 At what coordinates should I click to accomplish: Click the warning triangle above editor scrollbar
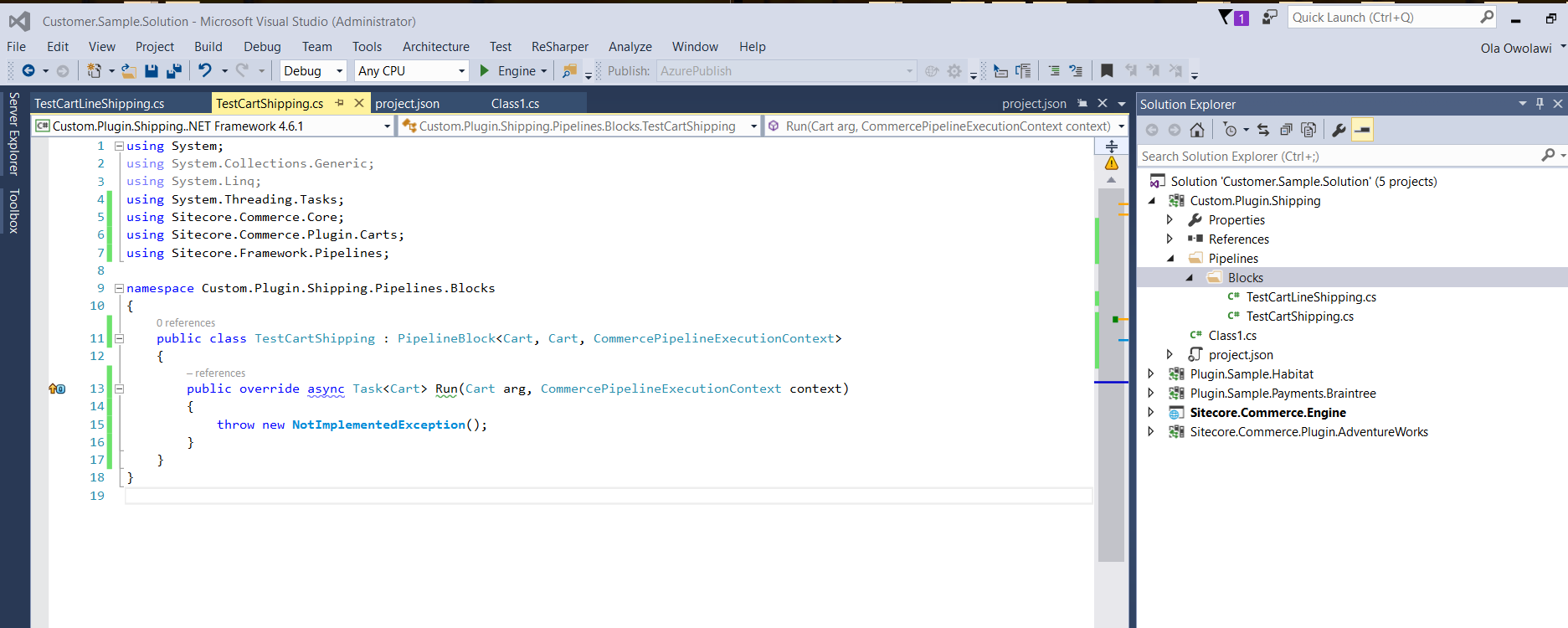pos(1112,163)
